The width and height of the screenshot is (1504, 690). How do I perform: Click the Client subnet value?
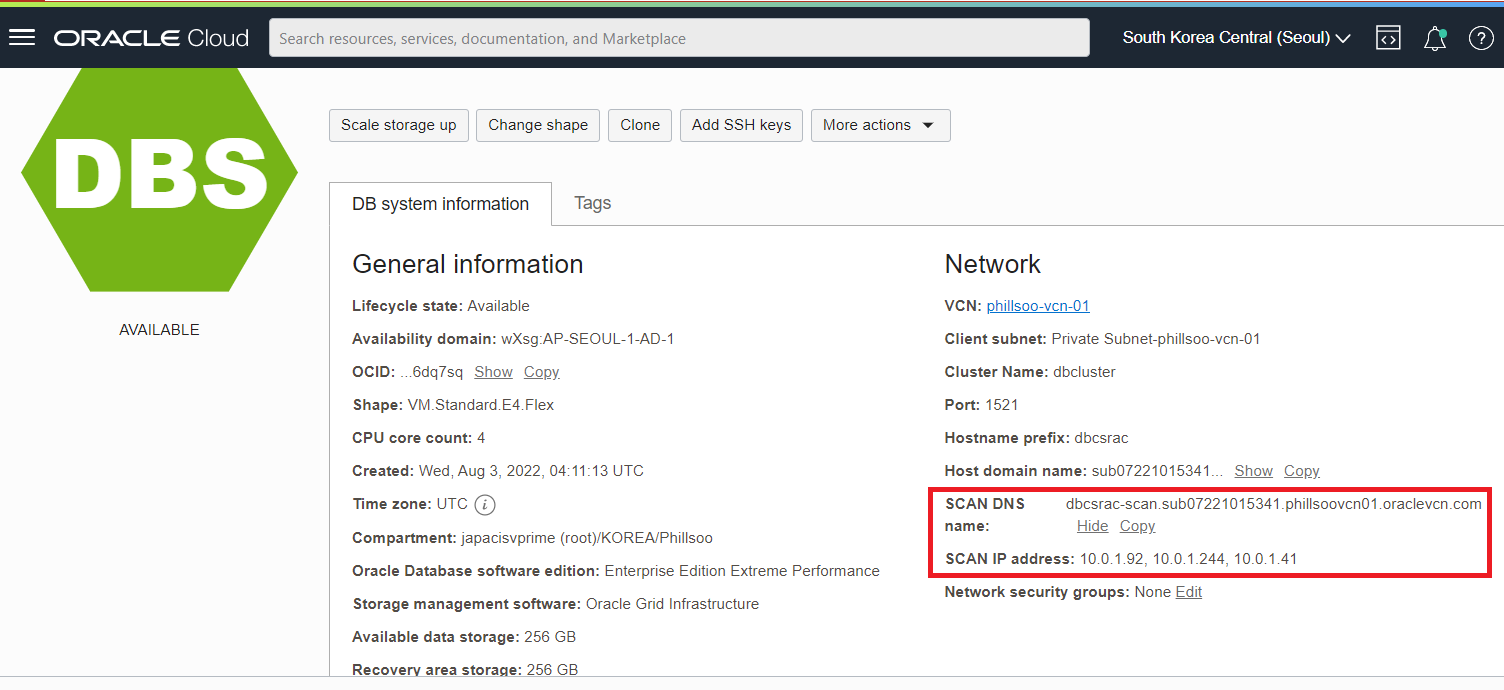pyautogui.click(x=1156, y=339)
